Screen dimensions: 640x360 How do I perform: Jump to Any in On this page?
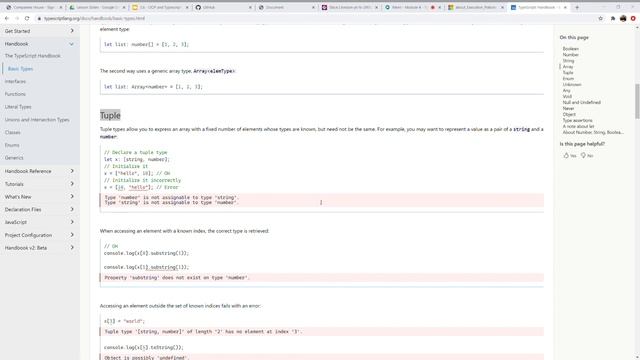coord(567,91)
